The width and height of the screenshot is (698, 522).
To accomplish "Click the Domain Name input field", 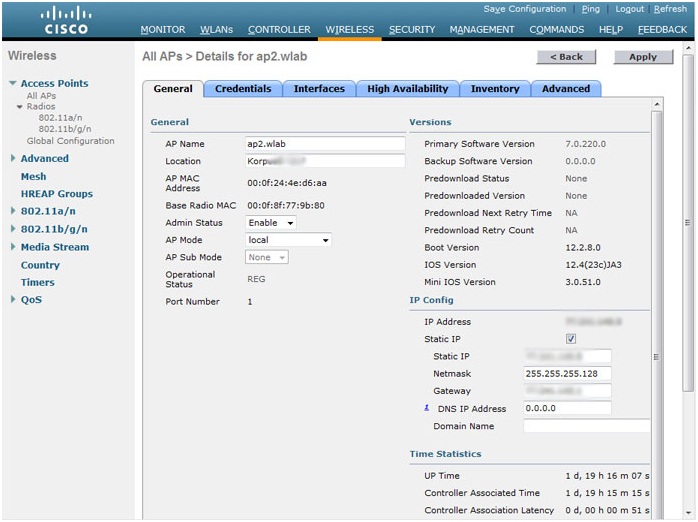I will (x=587, y=426).
